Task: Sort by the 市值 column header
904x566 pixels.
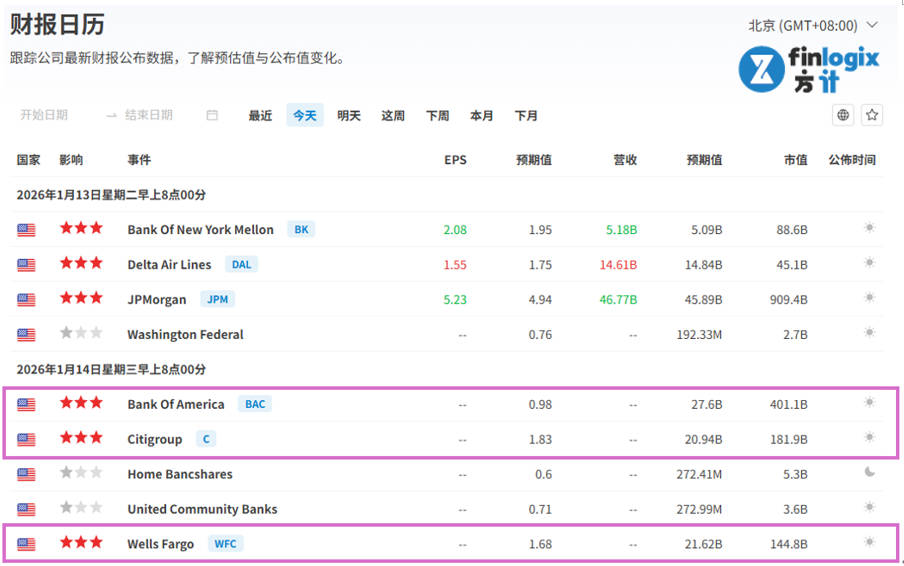Action: 795,160
